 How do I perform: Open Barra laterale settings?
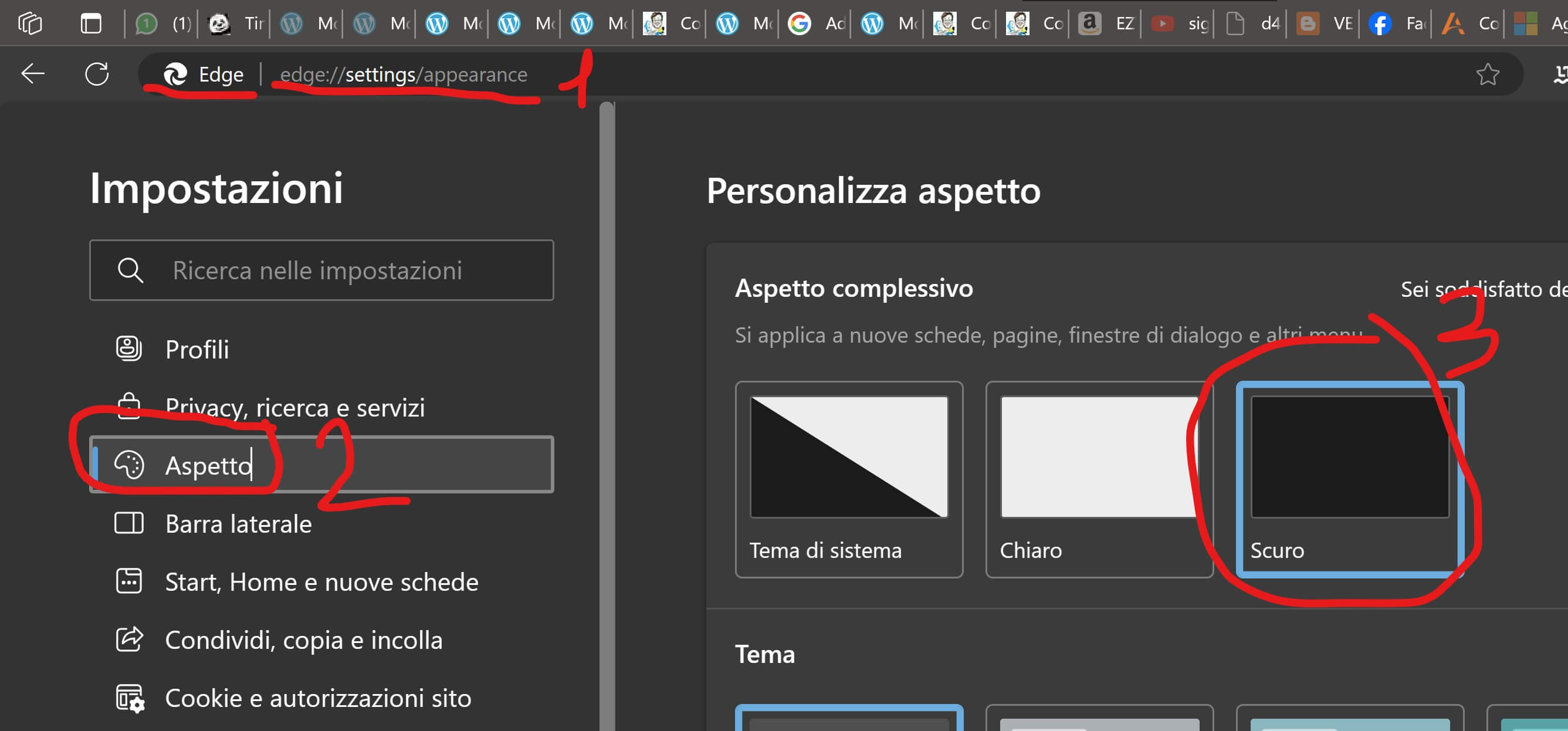(238, 523)
